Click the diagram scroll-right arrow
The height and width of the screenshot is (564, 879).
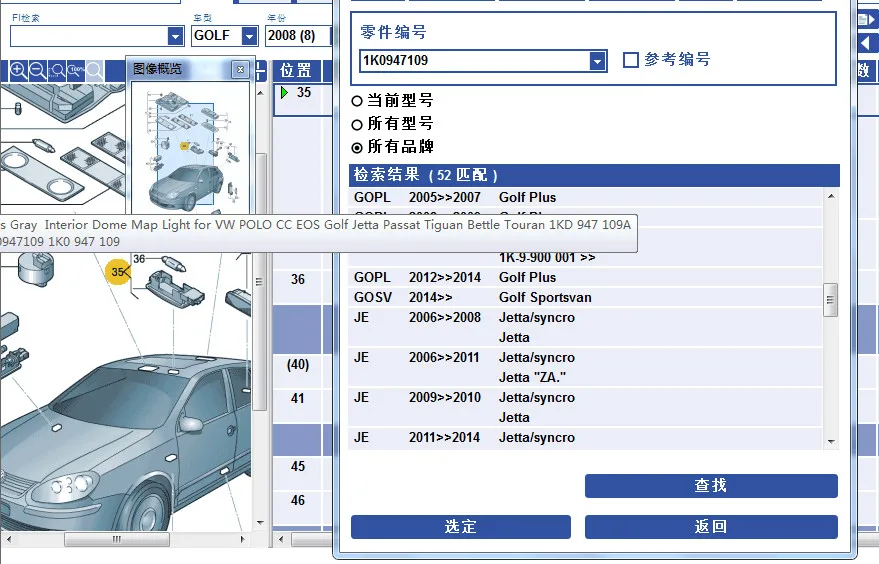tap(242, 539)
